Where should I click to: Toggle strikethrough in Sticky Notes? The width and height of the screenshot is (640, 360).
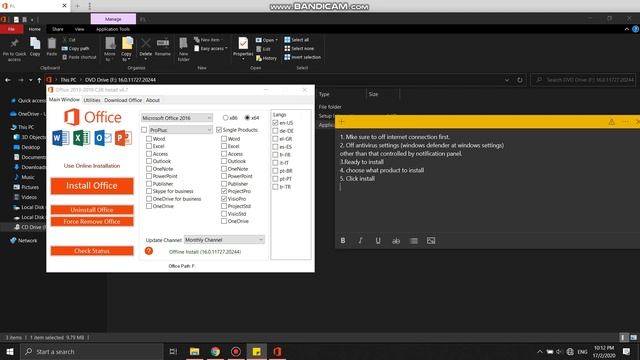coord(396,241)
